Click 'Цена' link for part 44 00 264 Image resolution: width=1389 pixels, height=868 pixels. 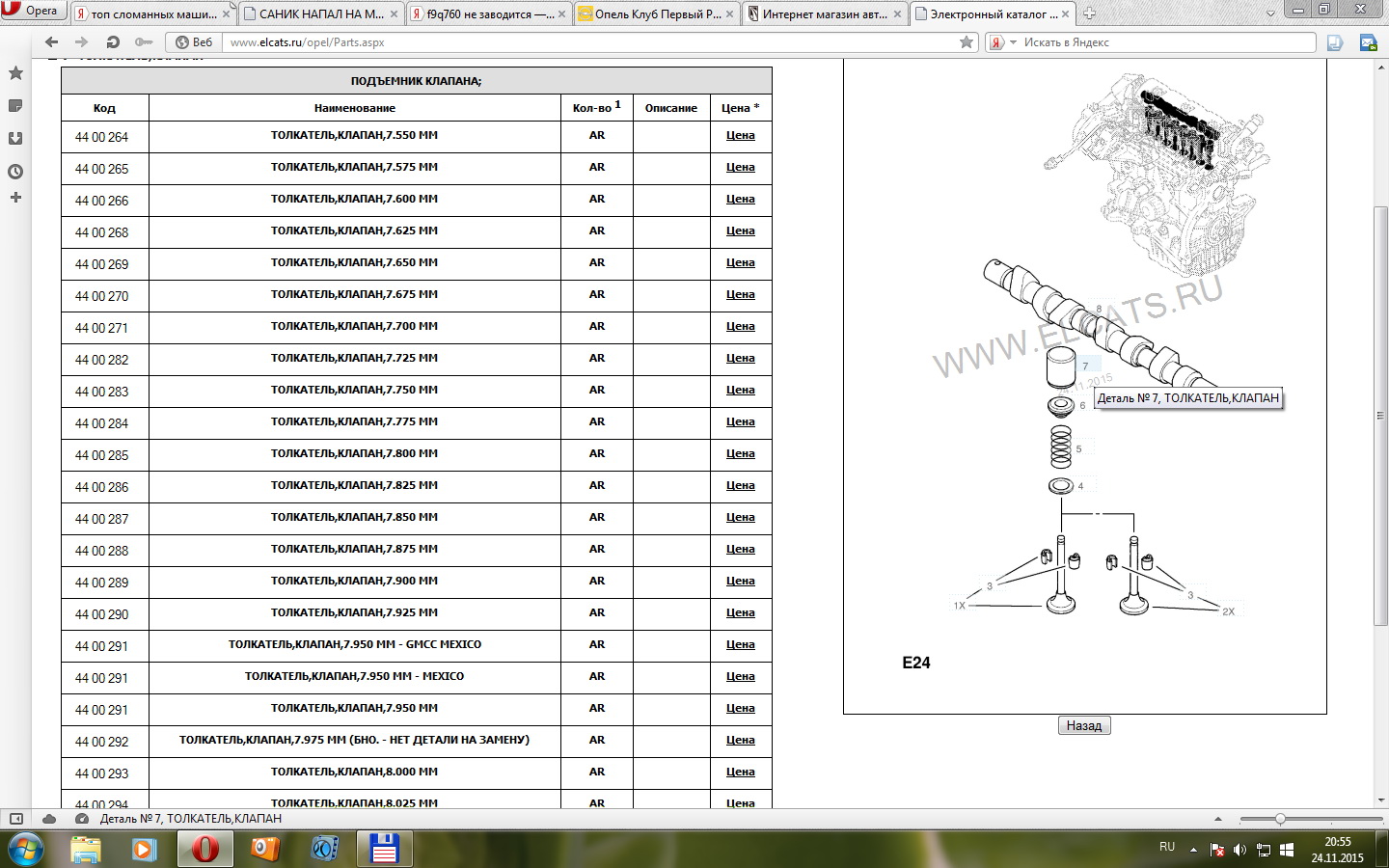(740, 136)
